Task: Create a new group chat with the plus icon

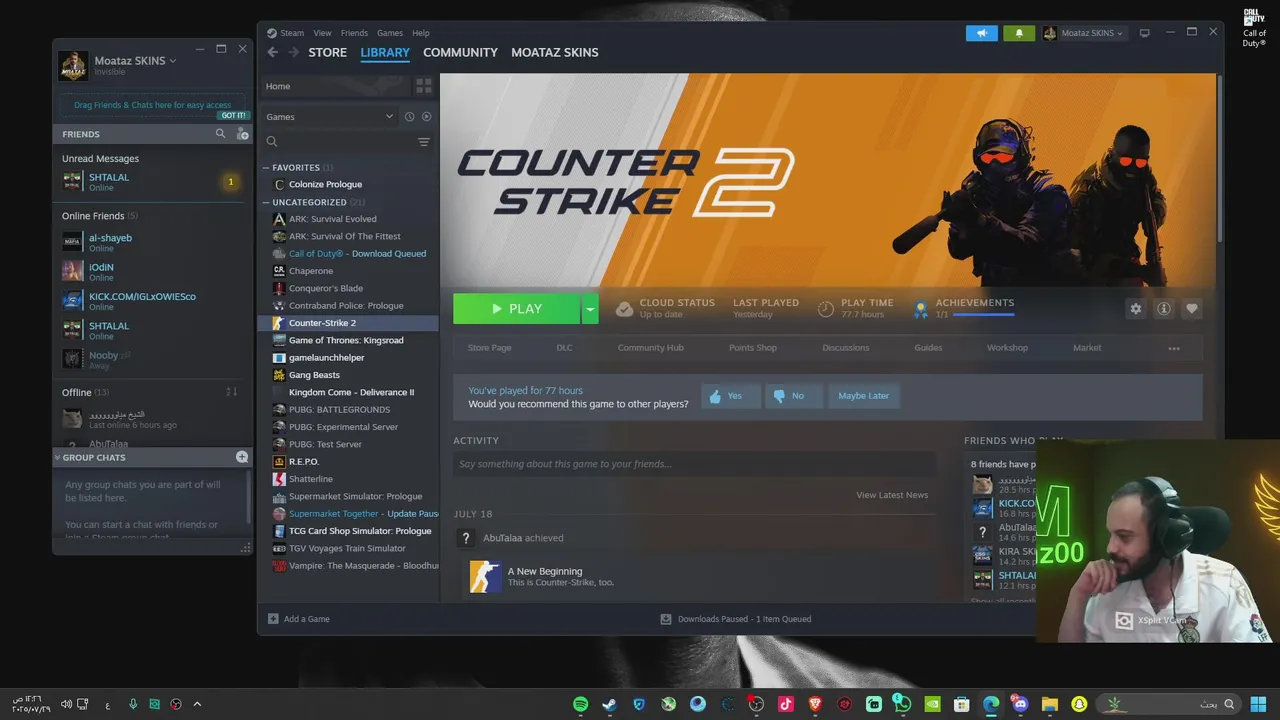Action: coord(241,457)
